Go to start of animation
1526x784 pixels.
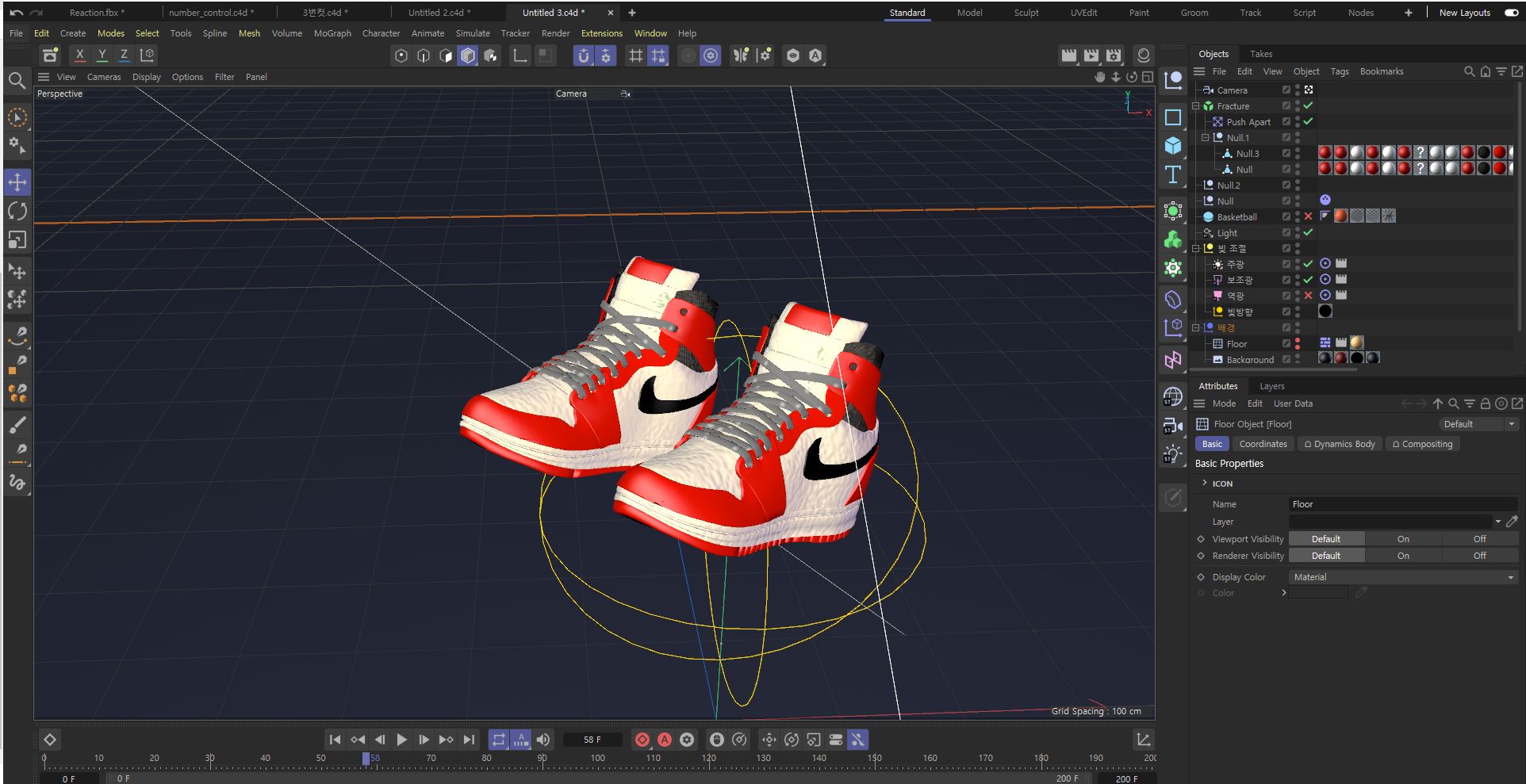tap(335, 740)
